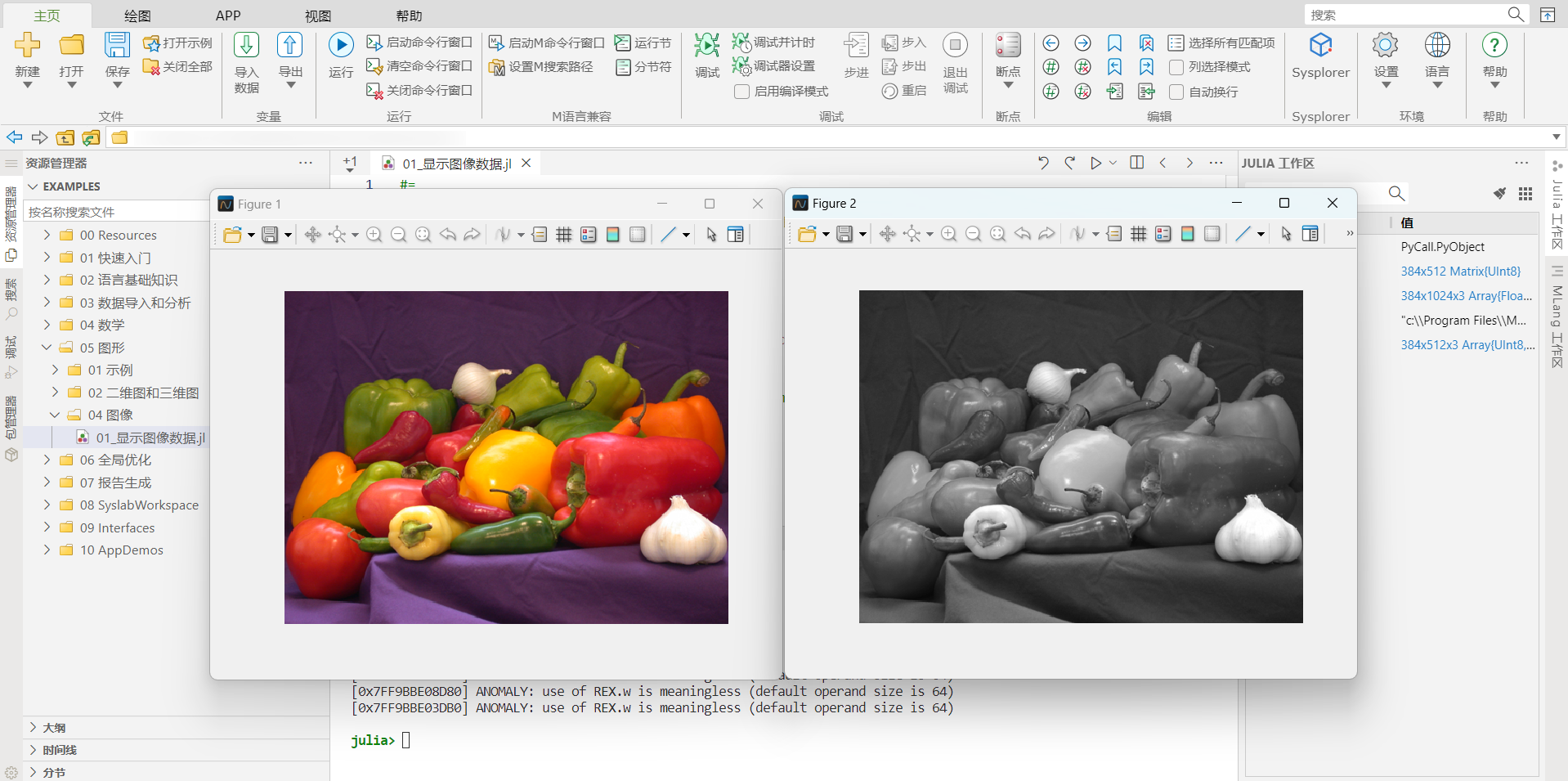Expand the 06 全局优化 folder
1568x781 pixels.
click(47, 460)
